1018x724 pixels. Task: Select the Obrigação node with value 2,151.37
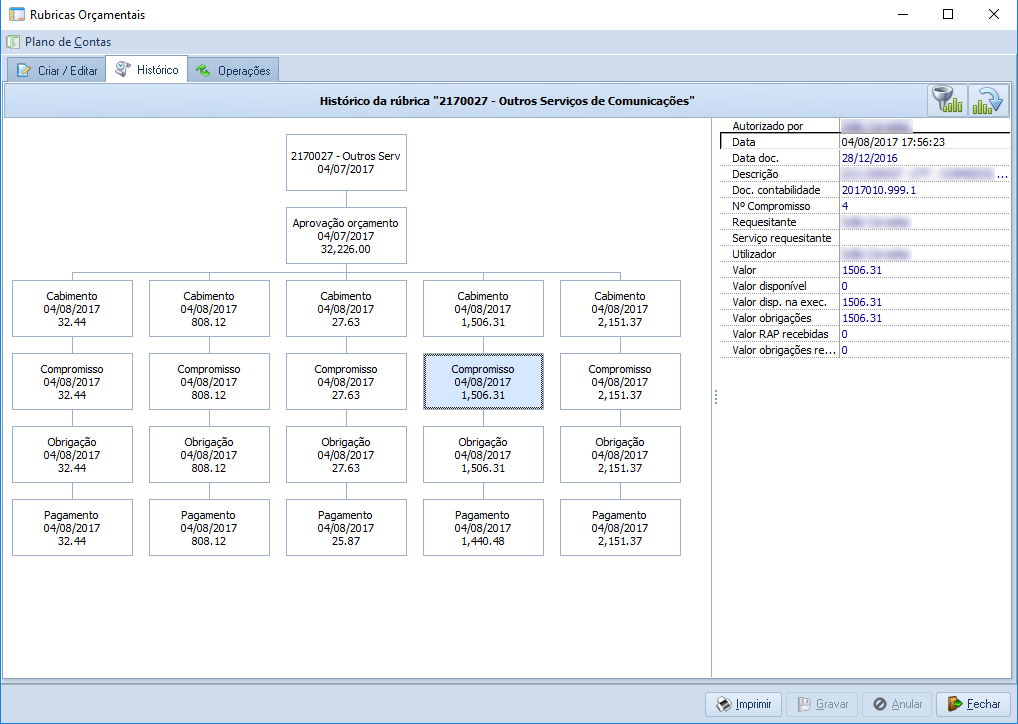click(x=620, y=455)
